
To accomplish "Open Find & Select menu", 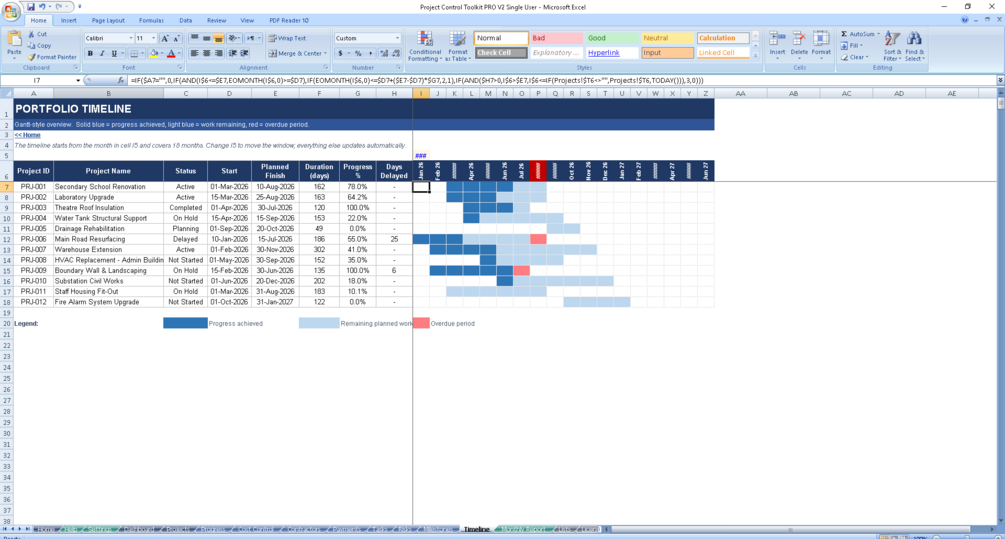I will tap(915, 46).
